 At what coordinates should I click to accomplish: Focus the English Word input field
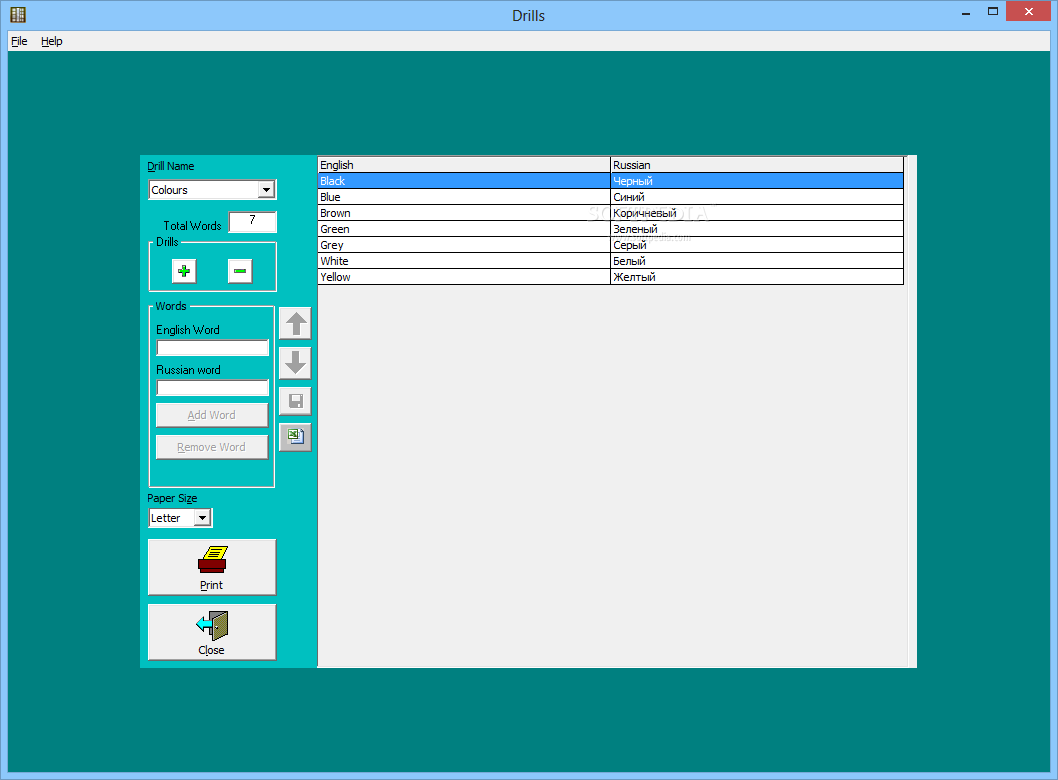(213, 348)
